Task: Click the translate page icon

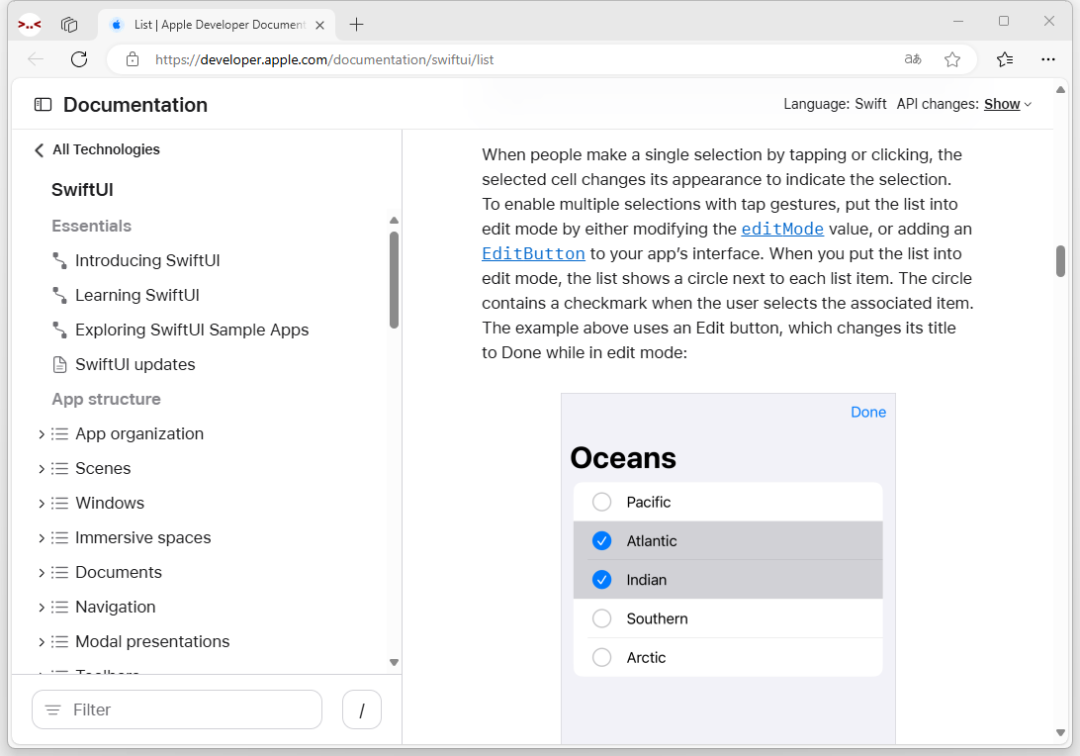Action: pos(913,59)
